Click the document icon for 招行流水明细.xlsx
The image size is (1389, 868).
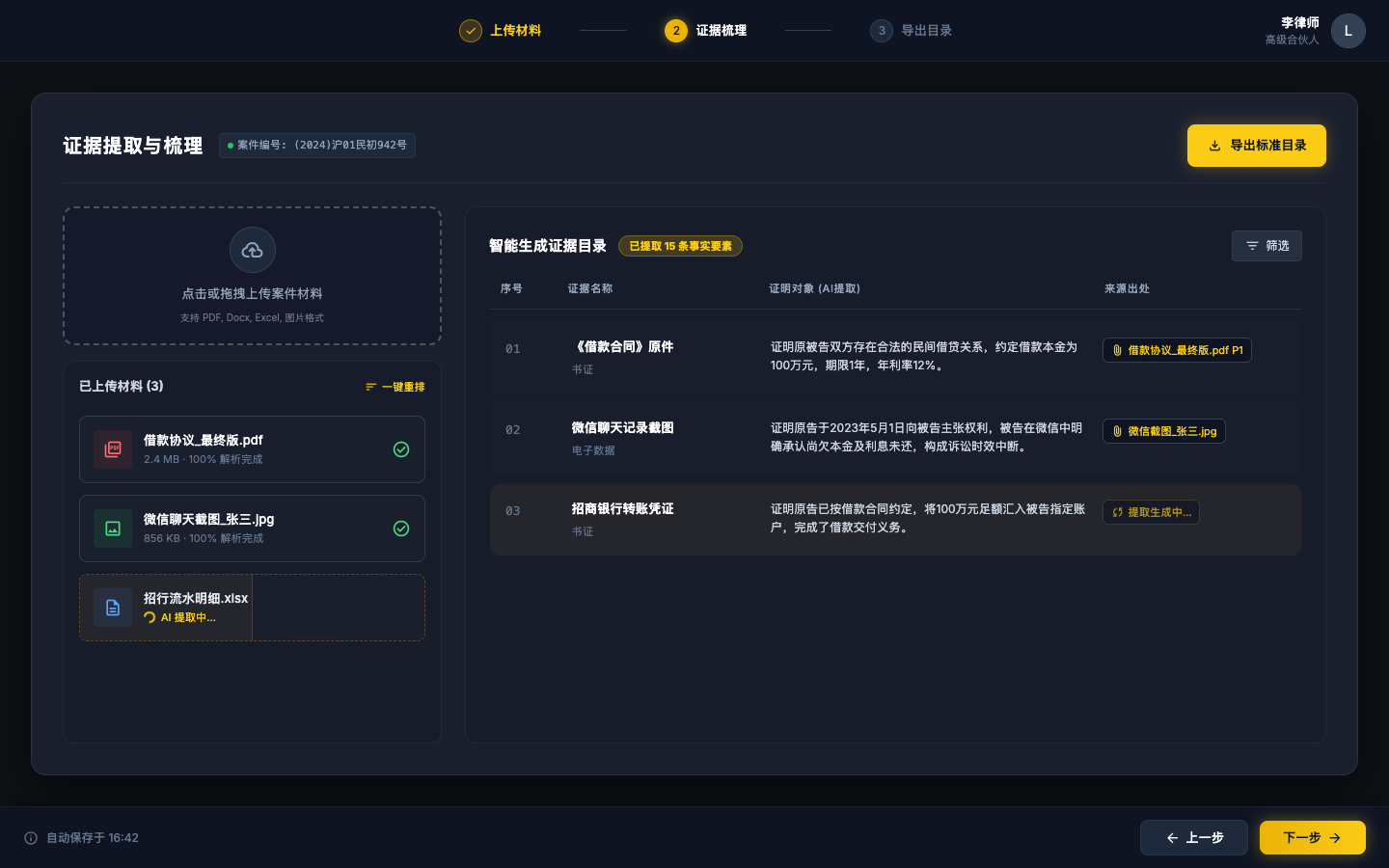click(x=113, y=608)
